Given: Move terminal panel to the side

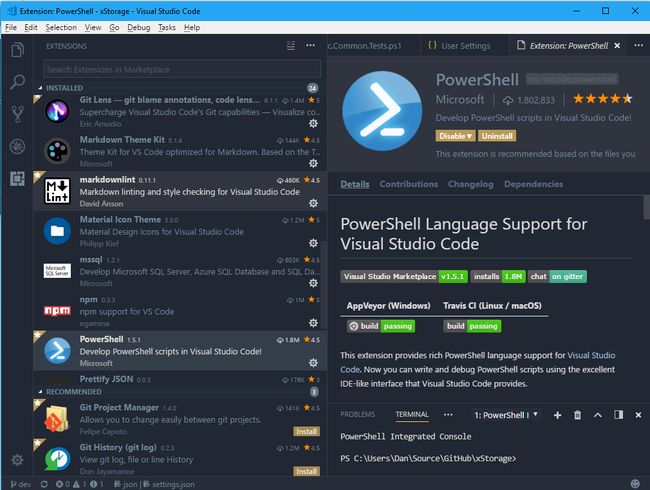Looking at the screenshot, I should click(x=618, y=415).
